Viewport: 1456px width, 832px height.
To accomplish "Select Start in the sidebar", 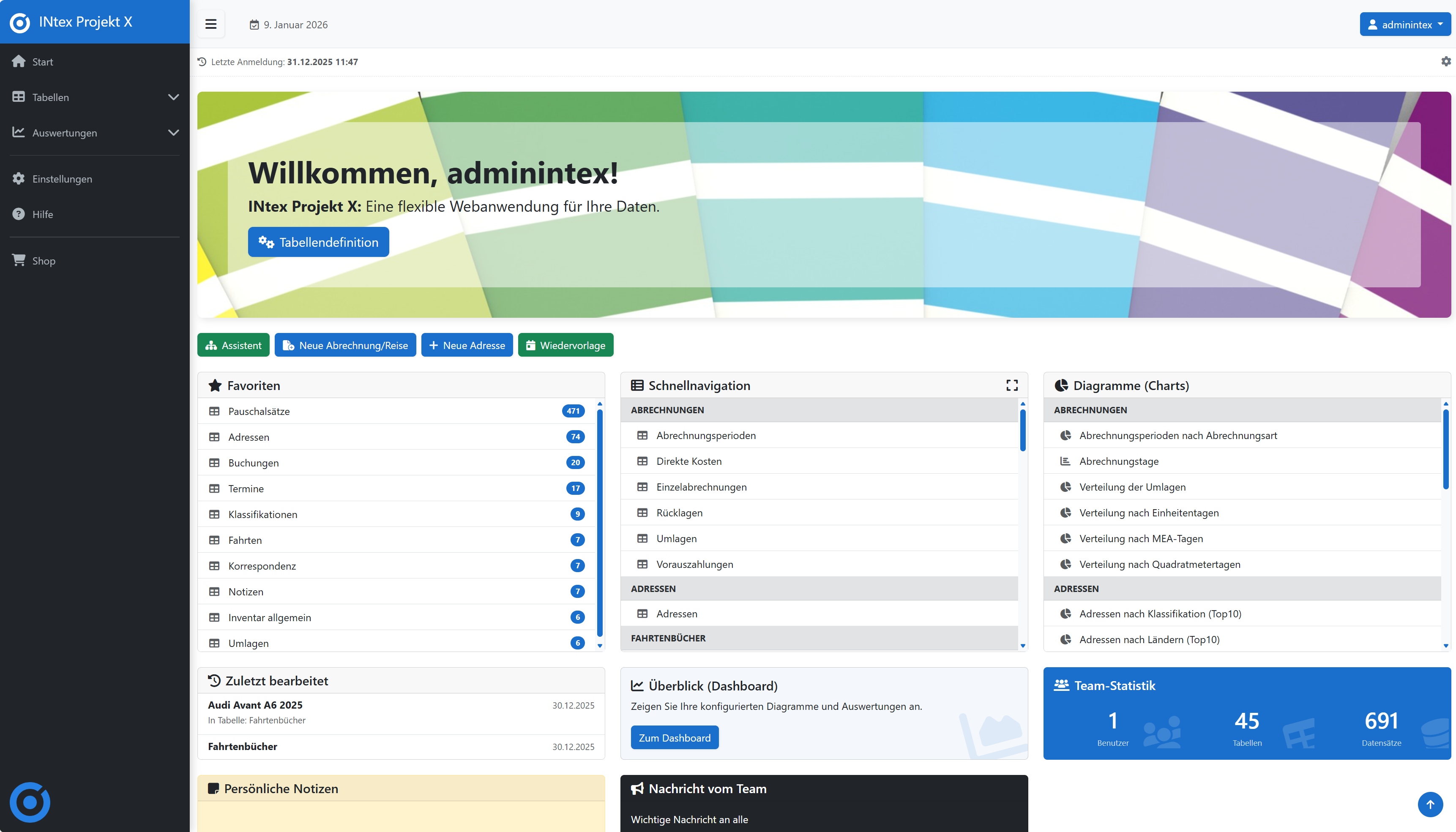I will (42, 61).
